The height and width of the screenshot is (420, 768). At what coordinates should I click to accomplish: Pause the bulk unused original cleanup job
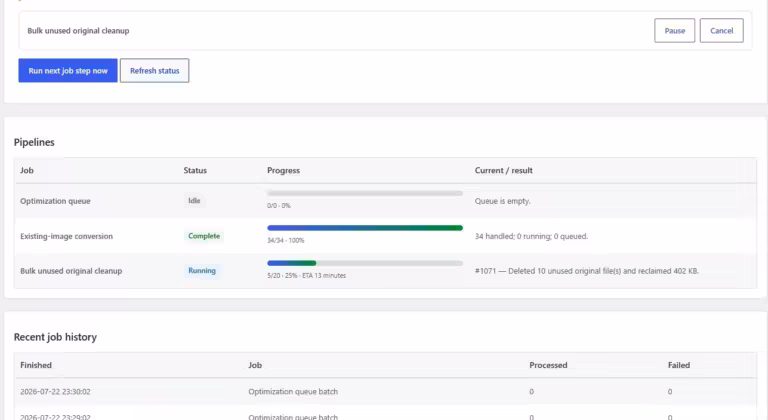[x=674, y=30]
